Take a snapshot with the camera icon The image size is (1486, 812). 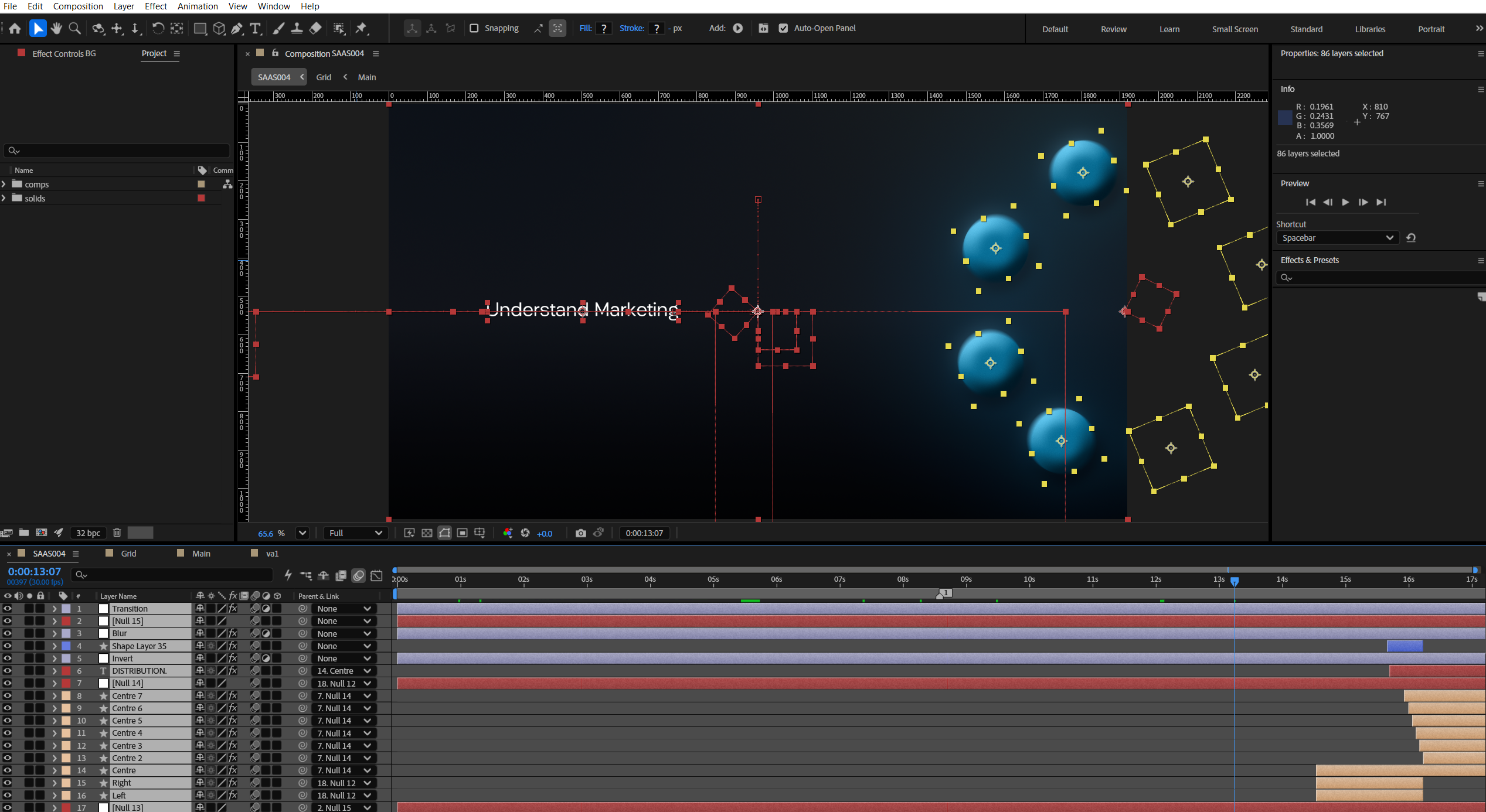click(580, 533)
